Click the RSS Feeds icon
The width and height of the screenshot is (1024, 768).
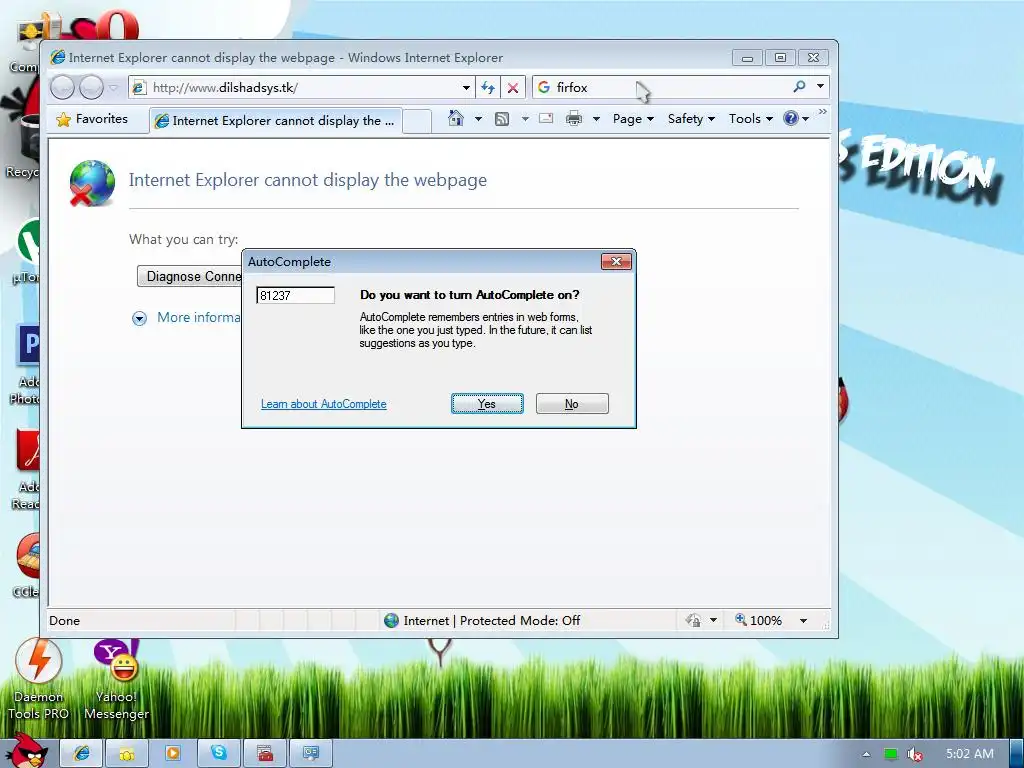pos(502,119)
